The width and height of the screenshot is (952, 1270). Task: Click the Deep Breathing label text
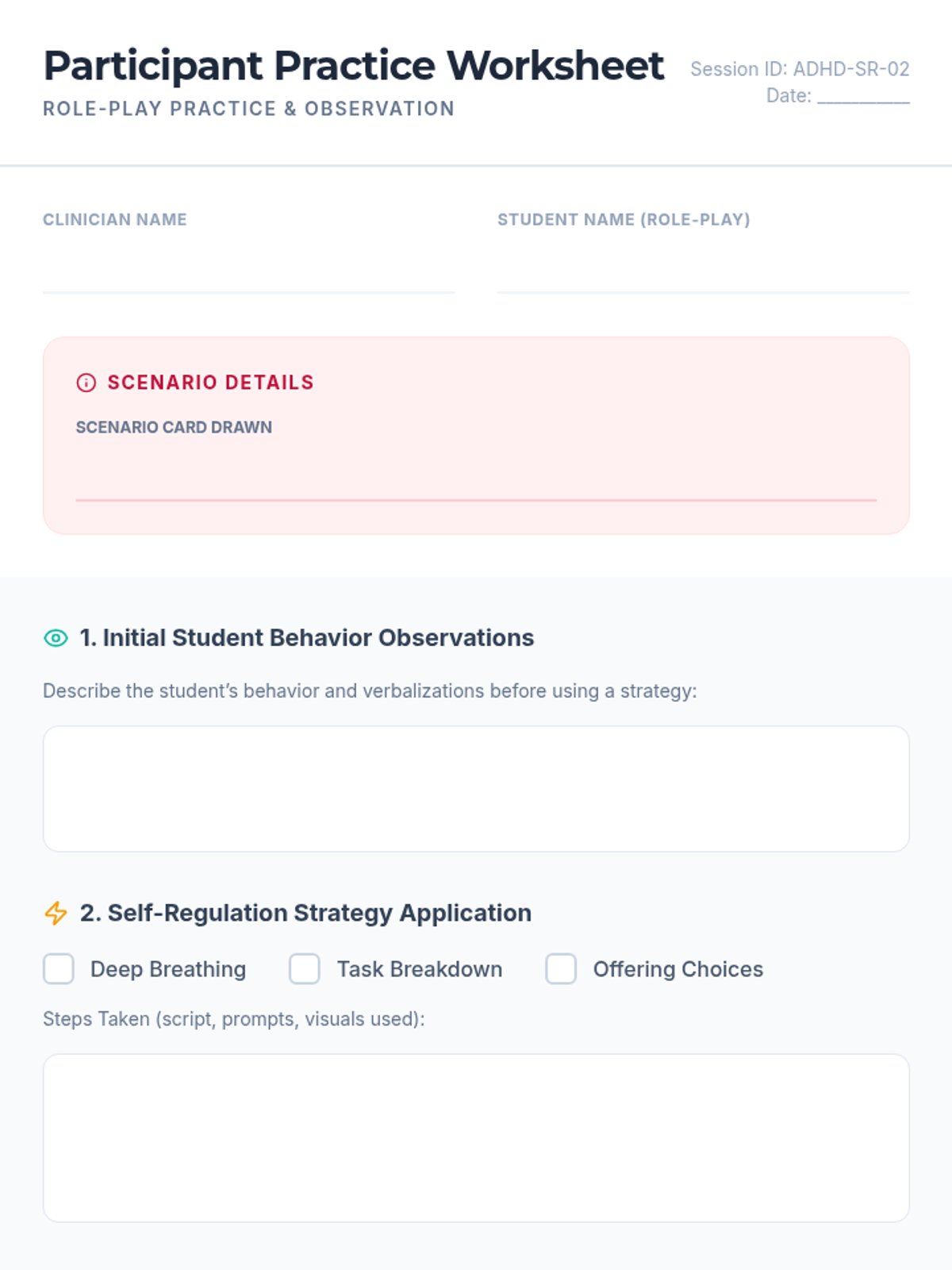(168, 969)
